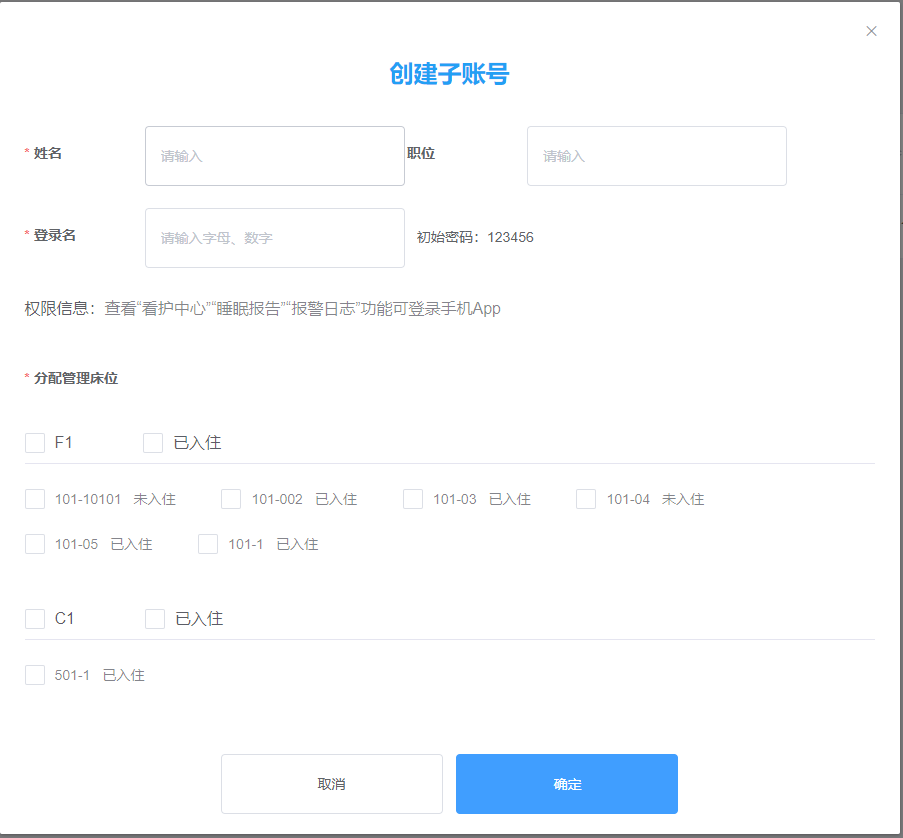
Task: Check the F1 ward group checkbox
Action: coord(35,442)
